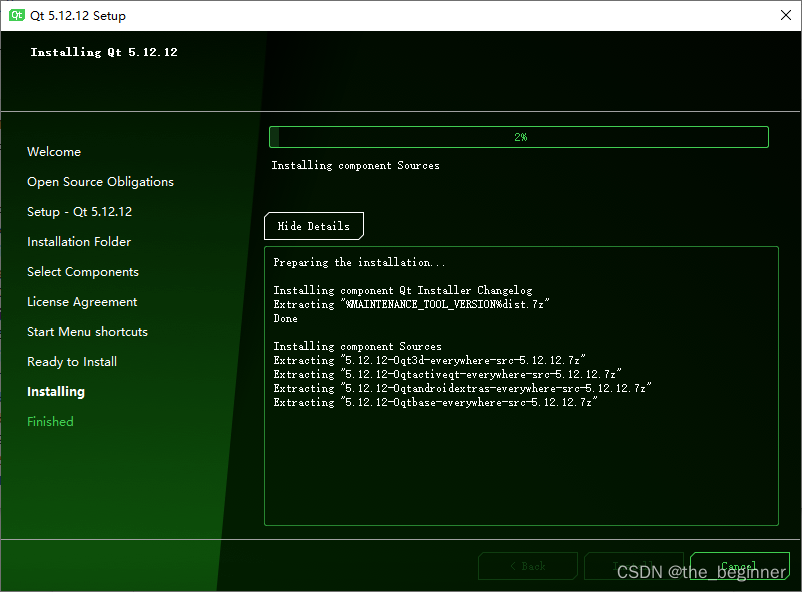Click 'Installing component Qt Installer Changelog' log line

[x=403, y=290]
